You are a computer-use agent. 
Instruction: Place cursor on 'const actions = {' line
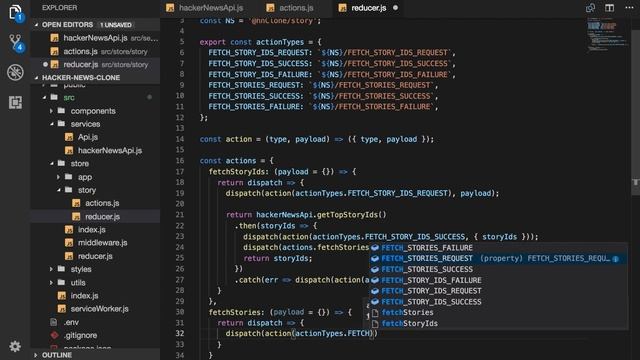[x=237, y=161]
